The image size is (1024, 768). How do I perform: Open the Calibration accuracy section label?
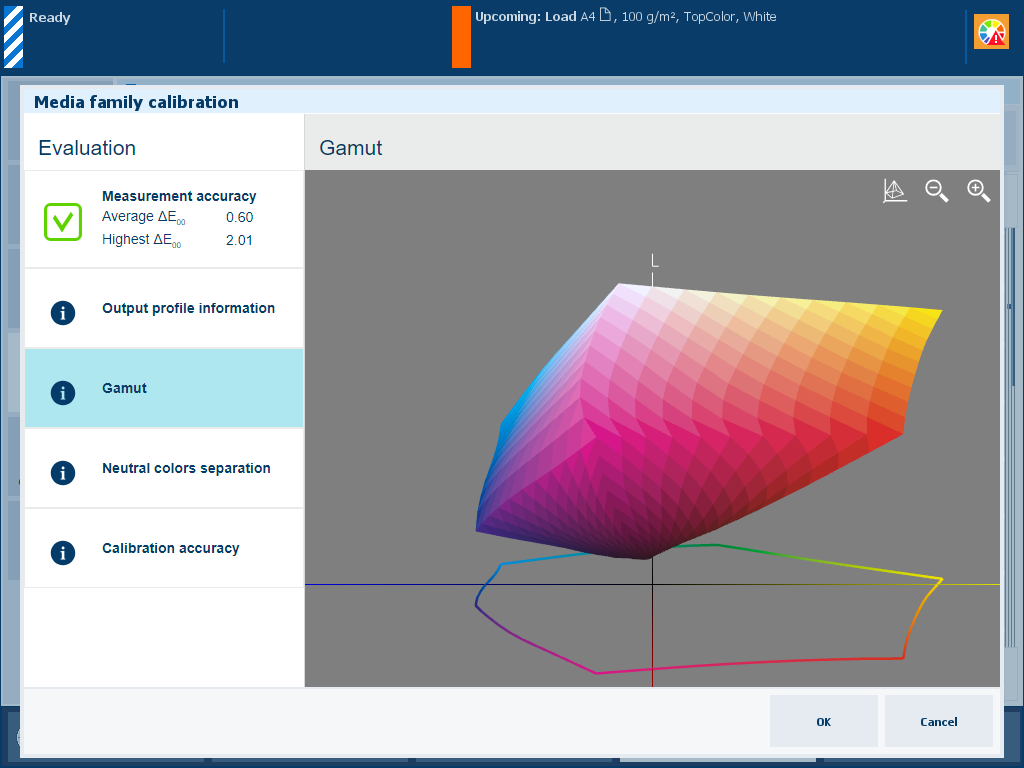tap(170, 548)
